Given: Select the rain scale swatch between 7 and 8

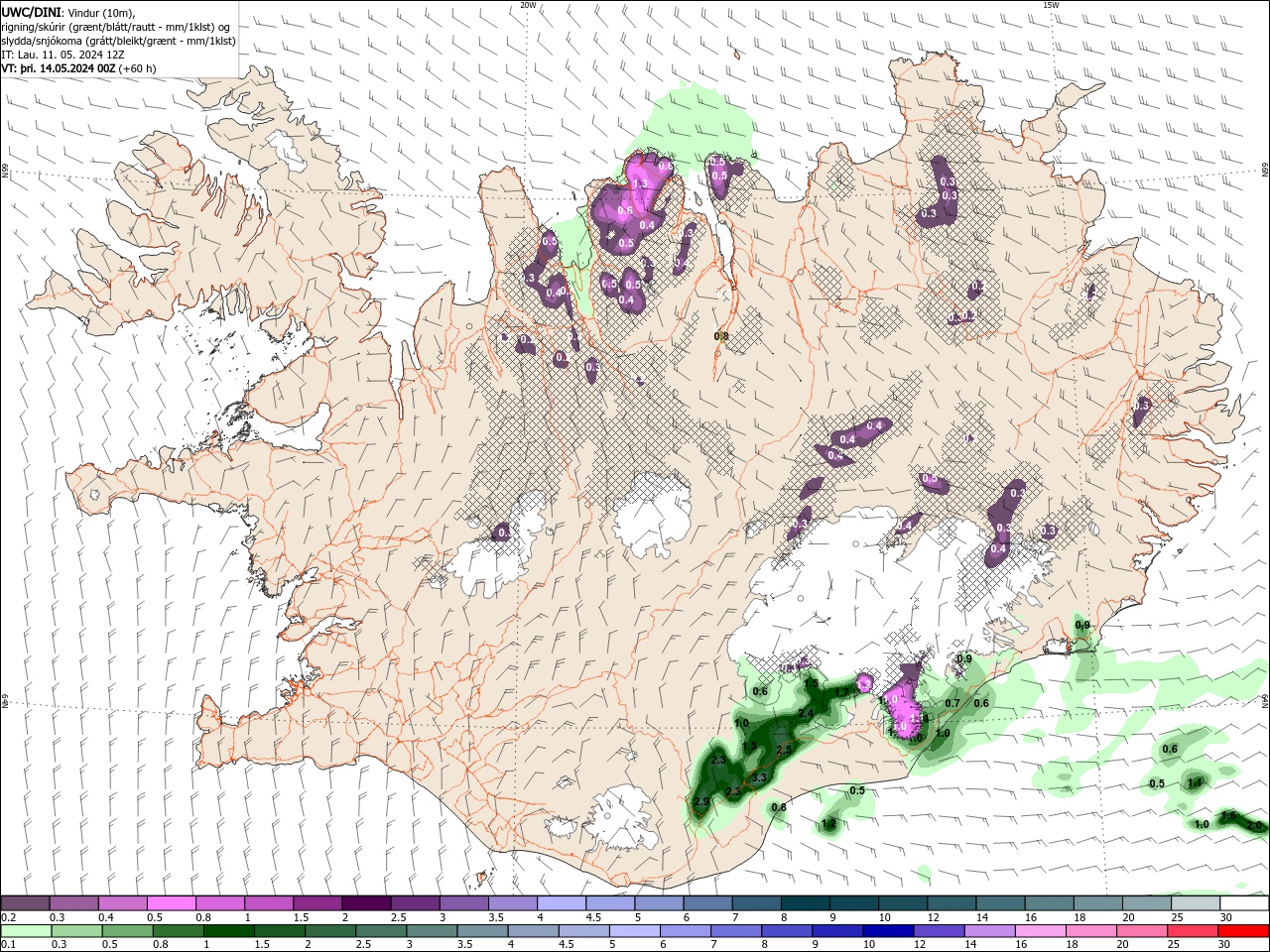Looking at the screenshot, I should point(735,931).
